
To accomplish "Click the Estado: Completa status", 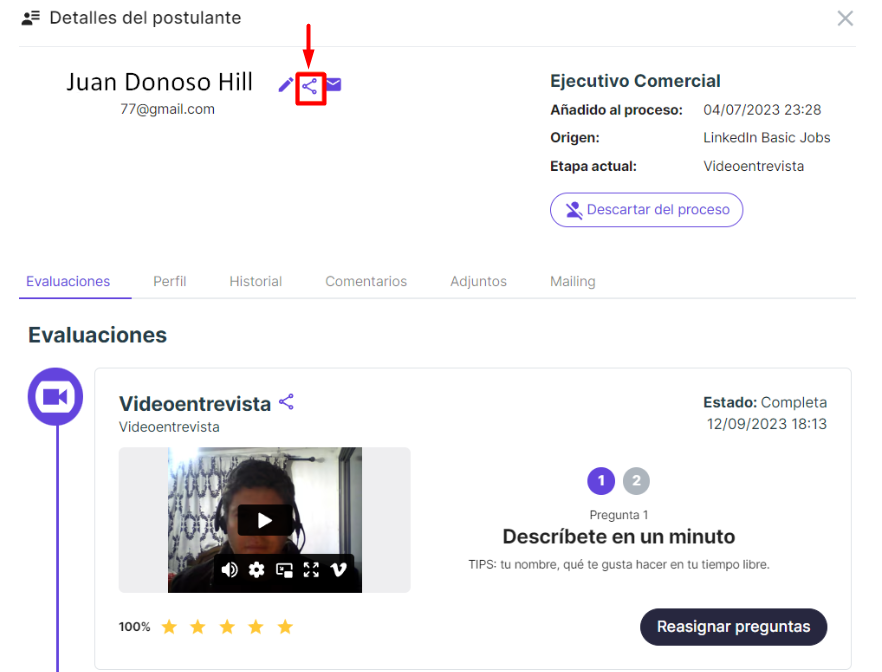I will point(765,403).
